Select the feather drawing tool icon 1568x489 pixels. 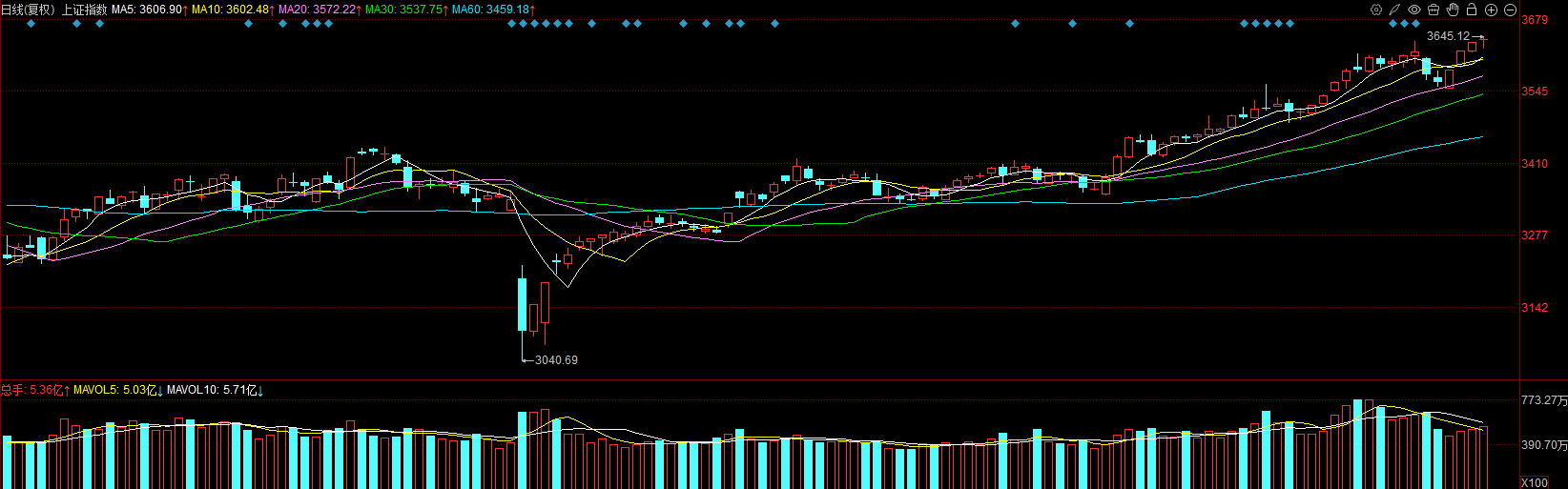pyautogui.click(x=1394, y=10)
